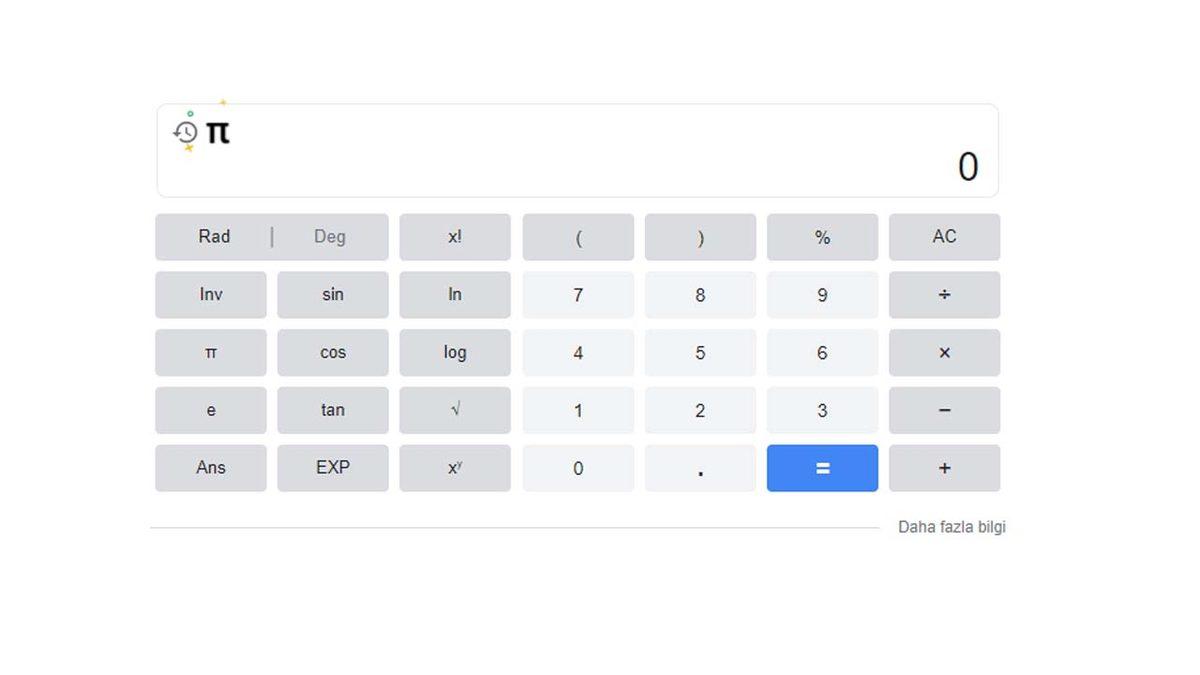The height and width of the screenshot is (675, 1200).
Task: Click the EXP key
Action: [x=333, y=468]
